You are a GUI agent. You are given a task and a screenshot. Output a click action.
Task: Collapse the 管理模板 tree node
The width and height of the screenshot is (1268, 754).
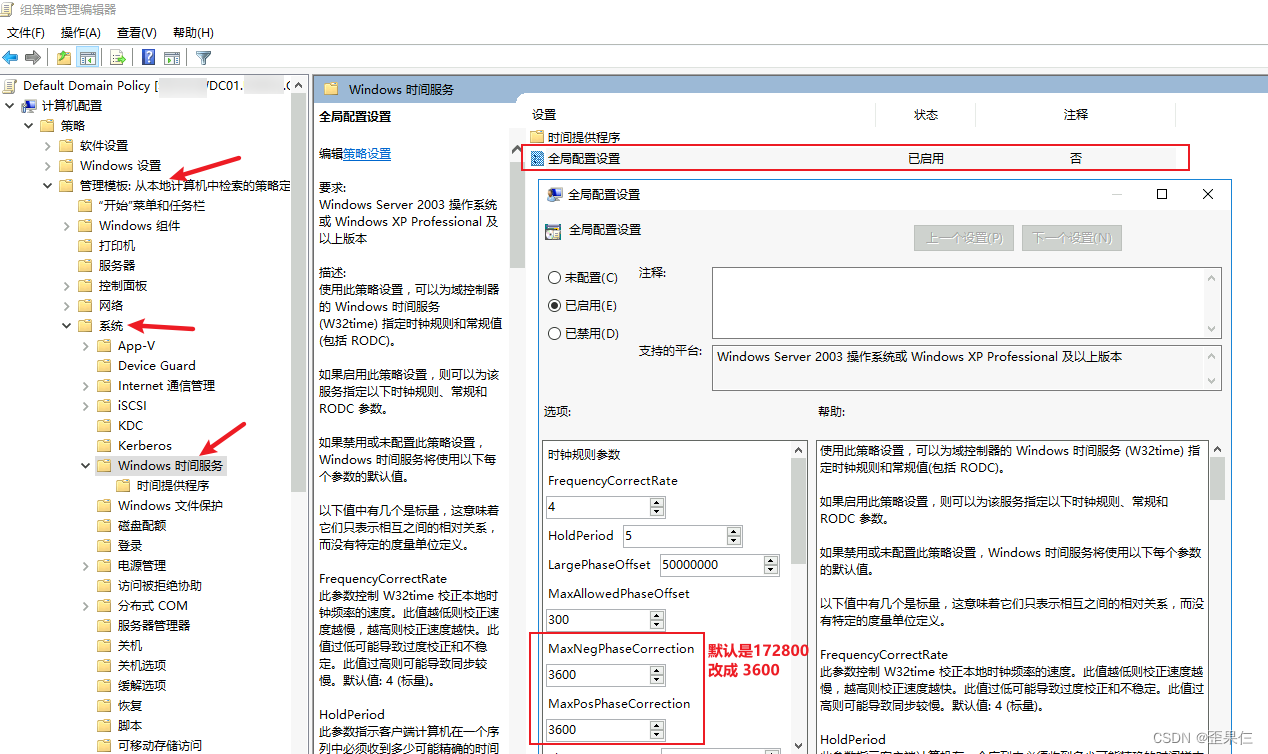48,186
